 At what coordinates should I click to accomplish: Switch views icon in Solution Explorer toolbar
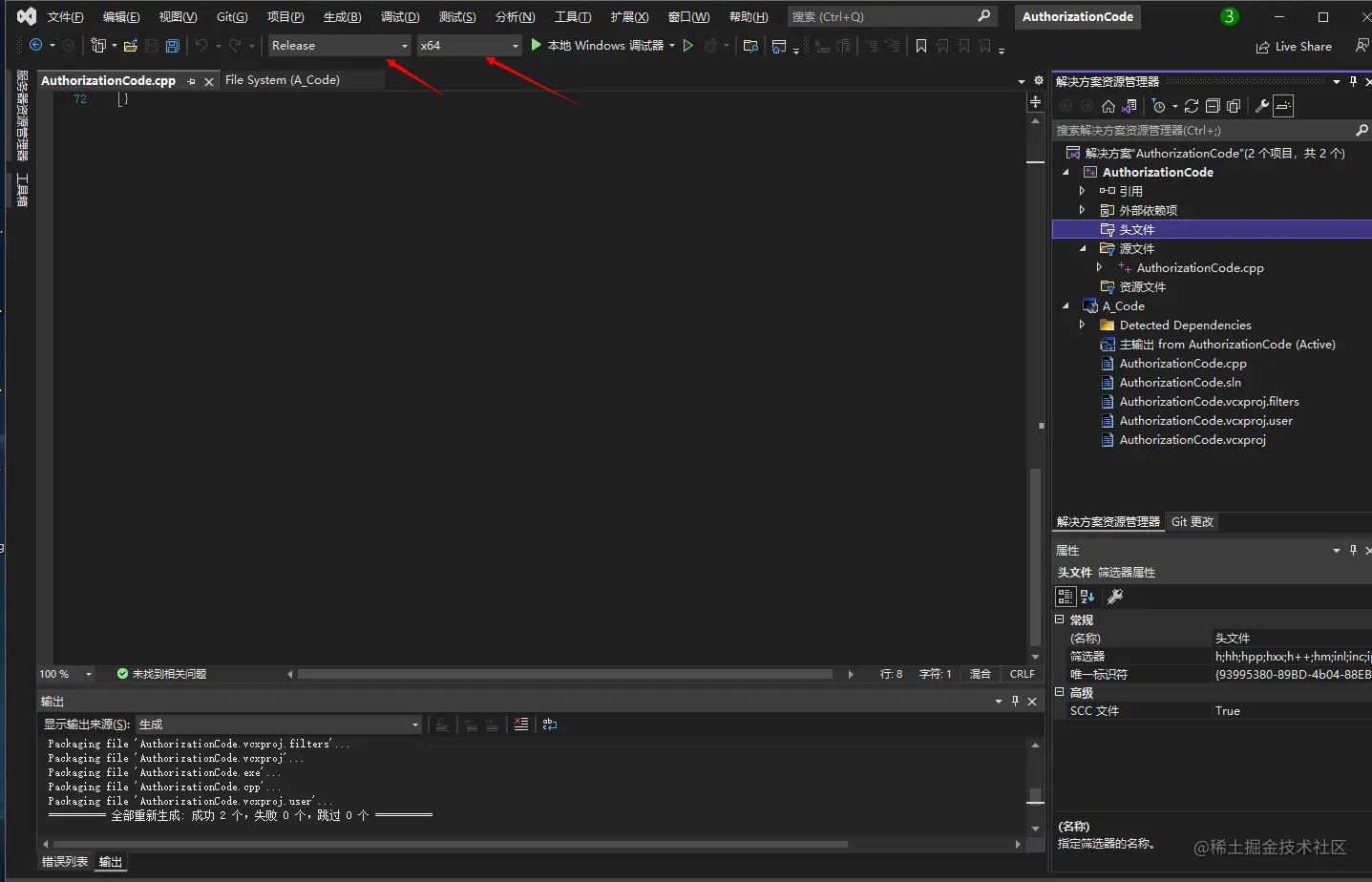(1130, 106)
